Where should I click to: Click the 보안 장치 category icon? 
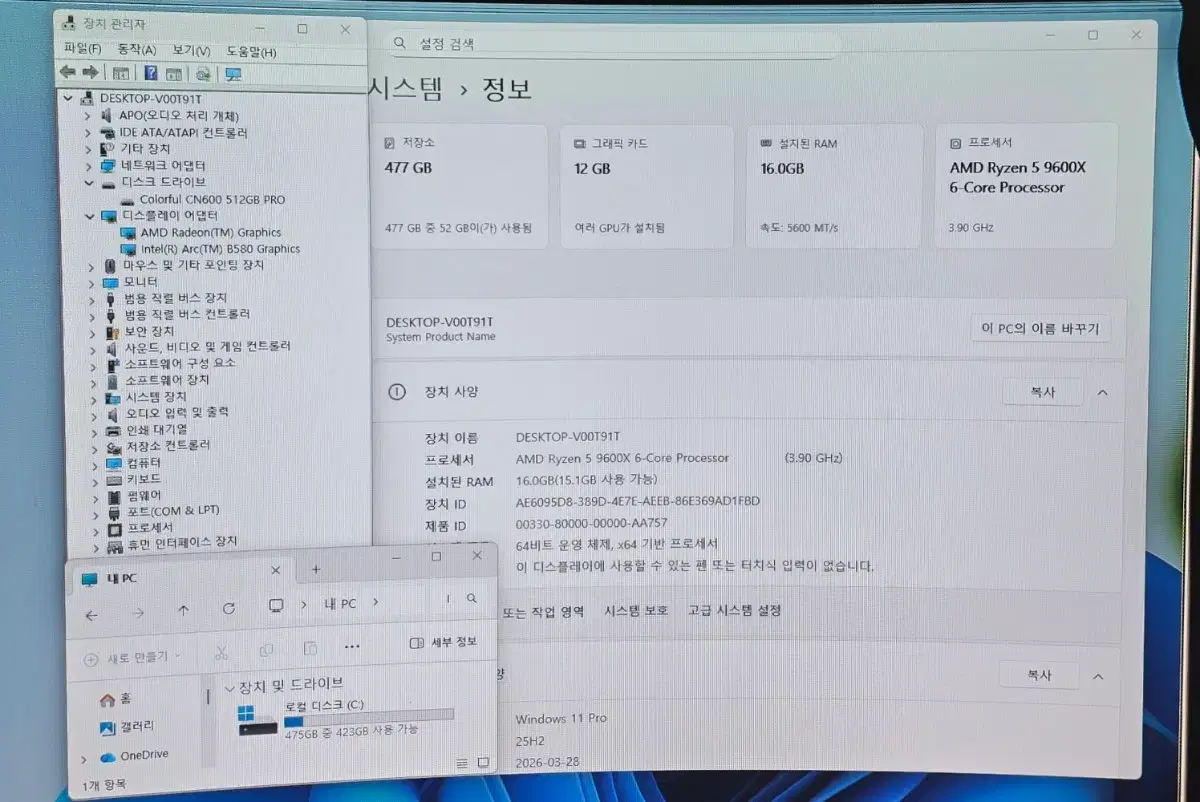(112, 331)
